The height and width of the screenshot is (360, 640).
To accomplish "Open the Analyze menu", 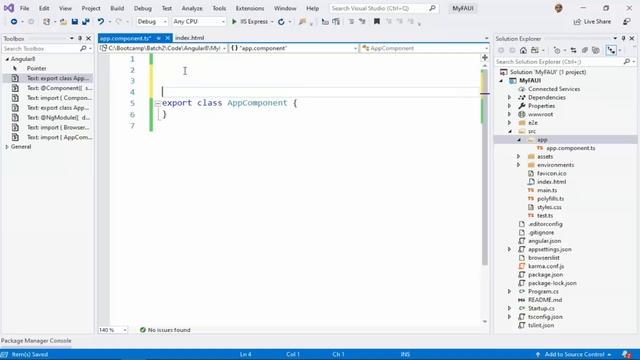I will point(192,8).
